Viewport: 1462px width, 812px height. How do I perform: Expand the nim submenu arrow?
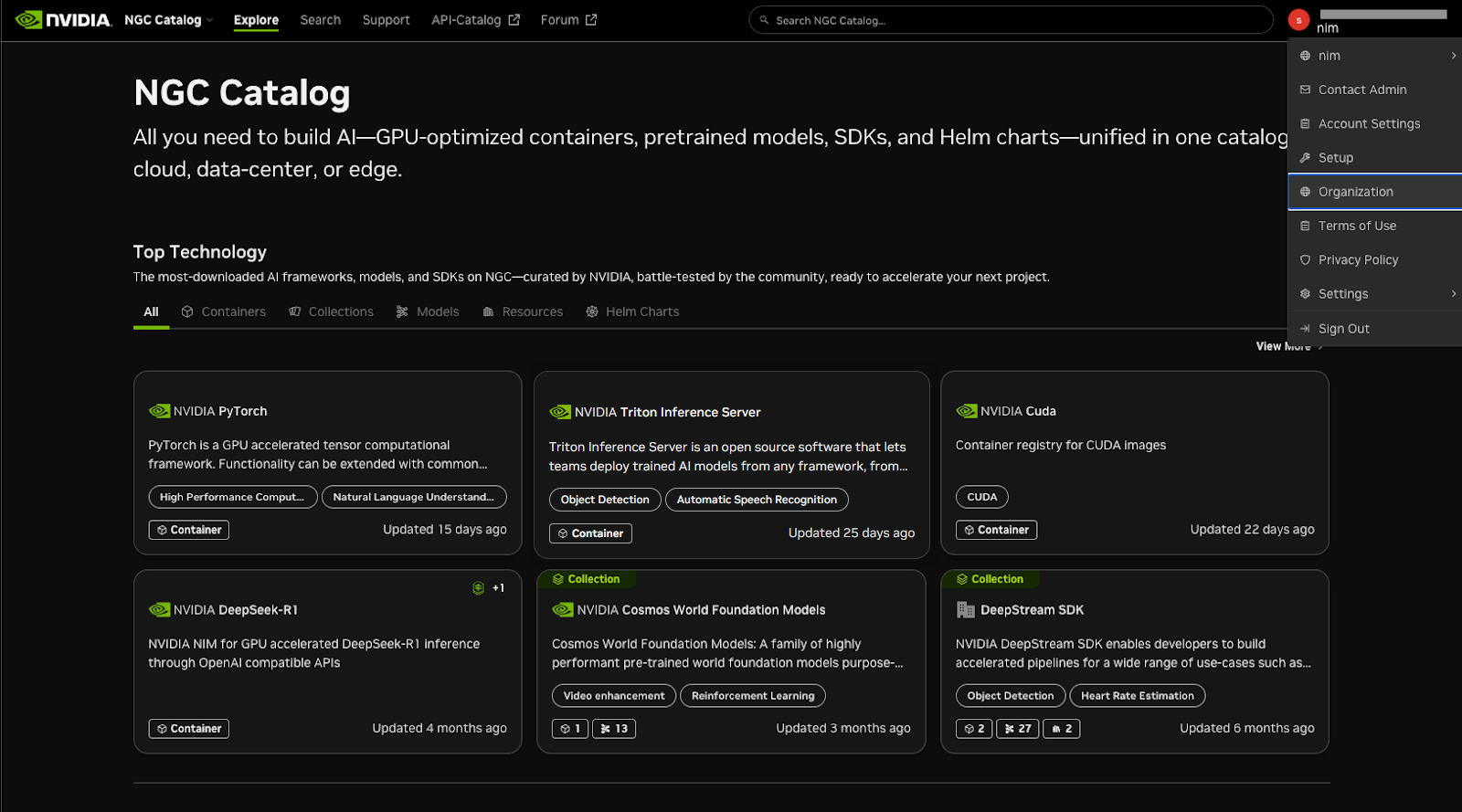coord(1453,56)
